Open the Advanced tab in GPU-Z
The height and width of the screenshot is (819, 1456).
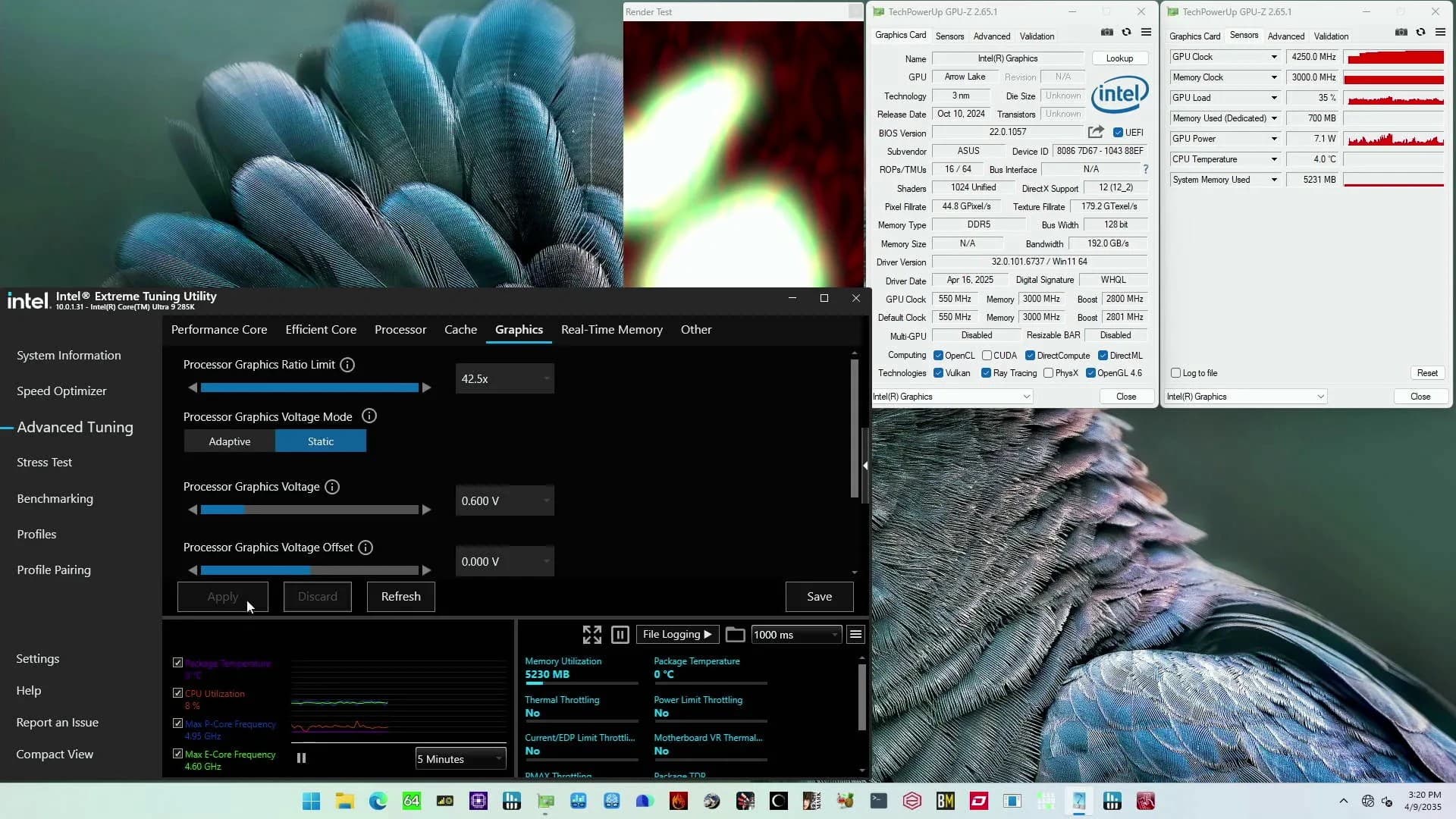pyautogui.click(x=991, y=36)
